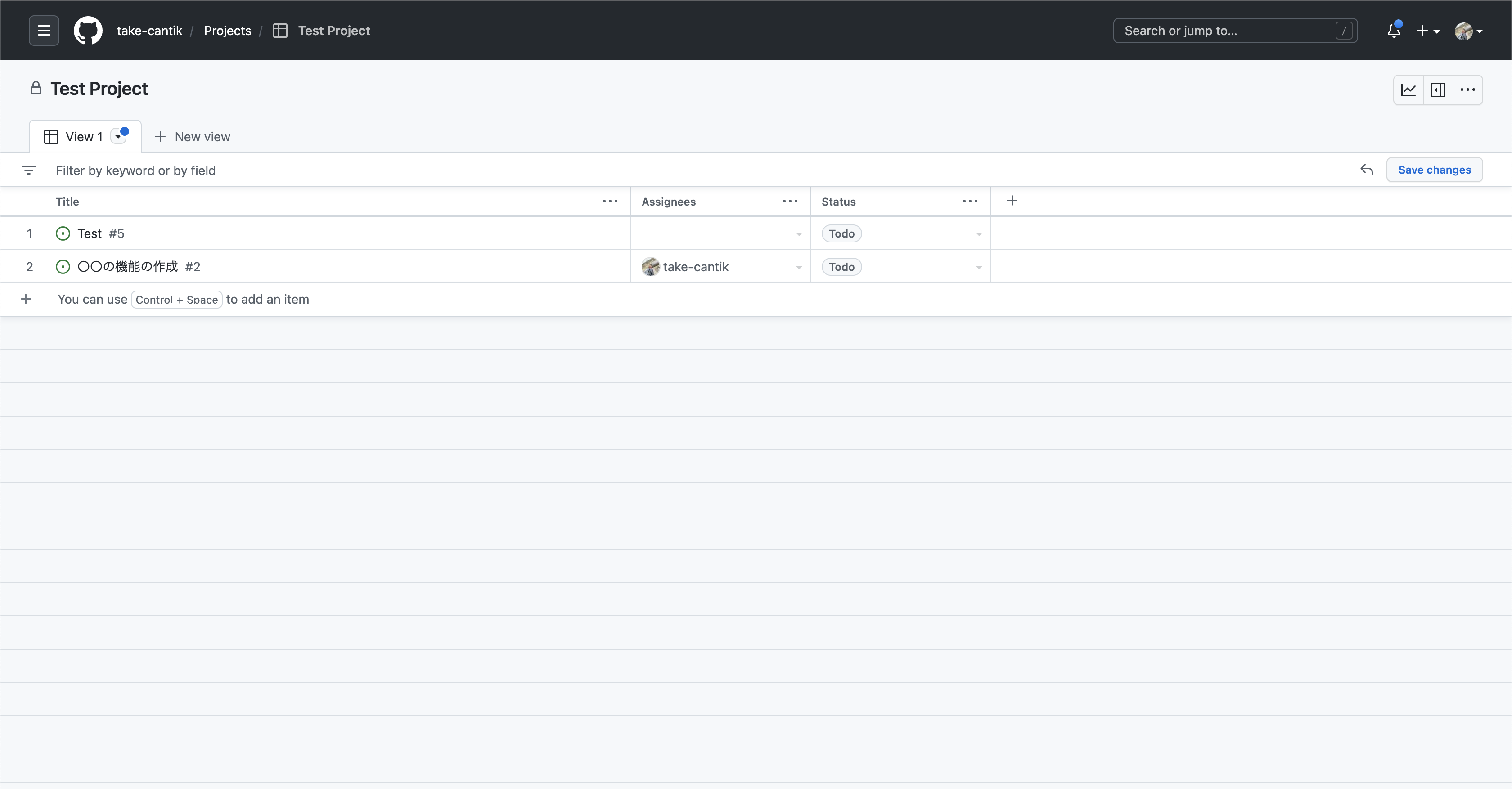Click the GitHub logo icon

coord(88,31)
